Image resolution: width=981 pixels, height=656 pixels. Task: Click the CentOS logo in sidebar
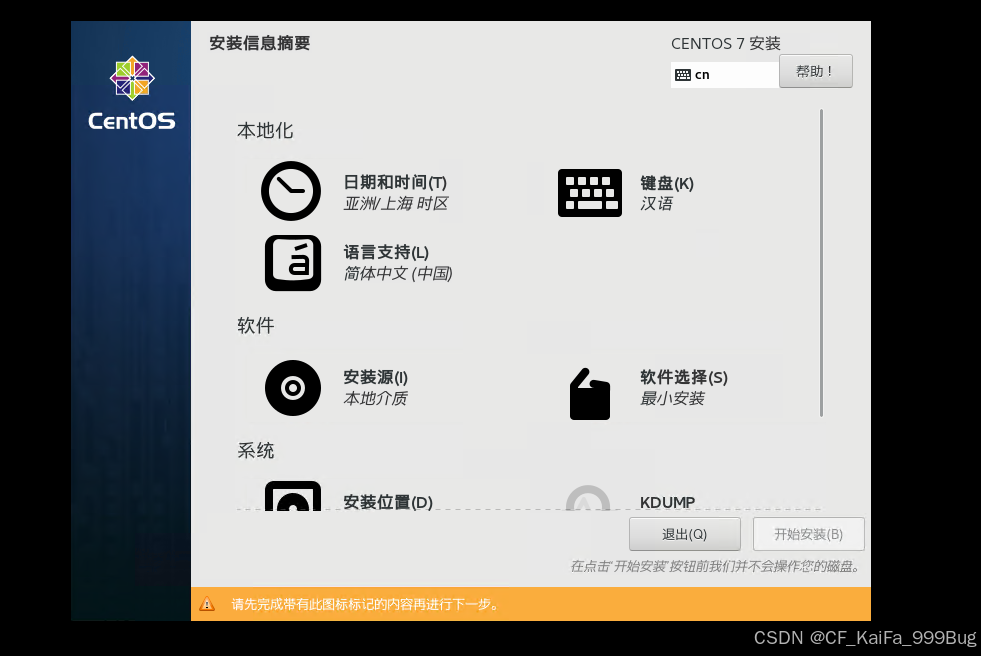click(131, 93)
